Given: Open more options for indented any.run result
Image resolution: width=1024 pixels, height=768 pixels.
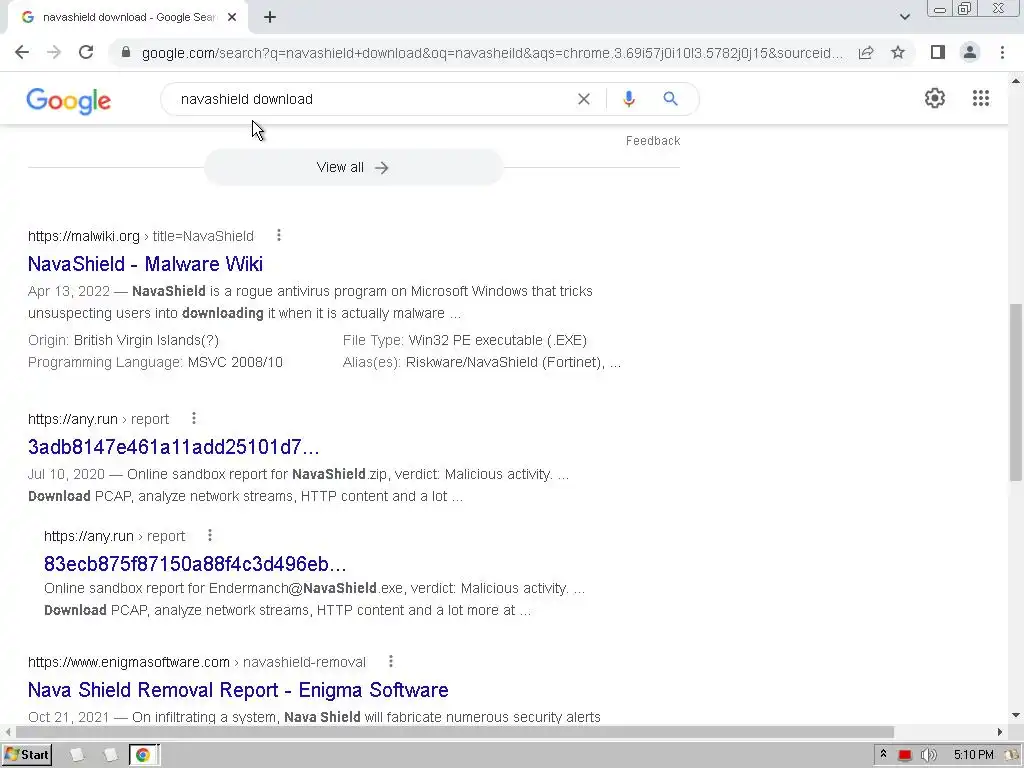Looking at the screenshot, I should coord(210,535).
